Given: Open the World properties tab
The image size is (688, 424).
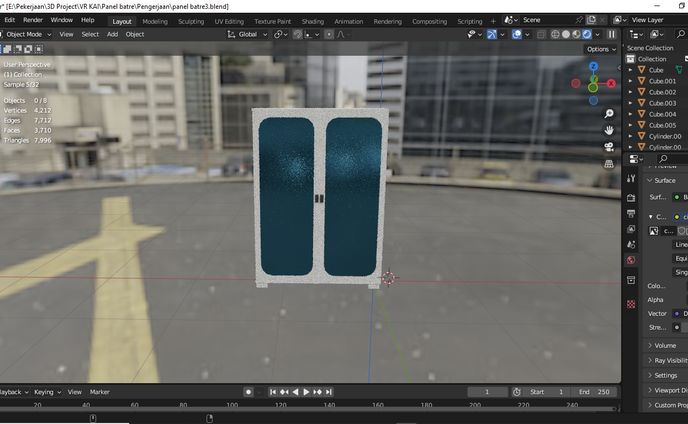Looking at the screenshot, I should 631,260.
